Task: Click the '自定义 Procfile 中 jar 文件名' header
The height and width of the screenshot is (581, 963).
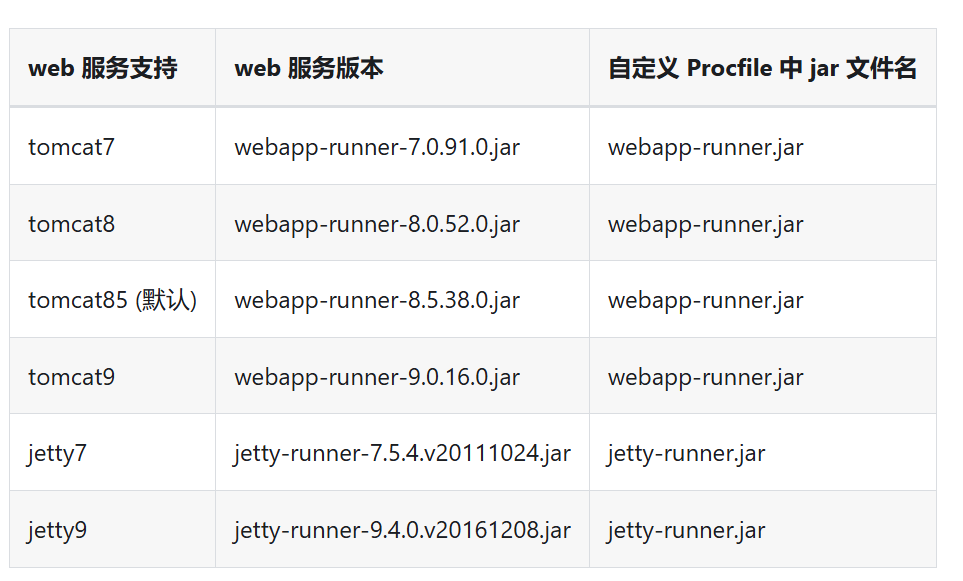Action: coord(762,68)
